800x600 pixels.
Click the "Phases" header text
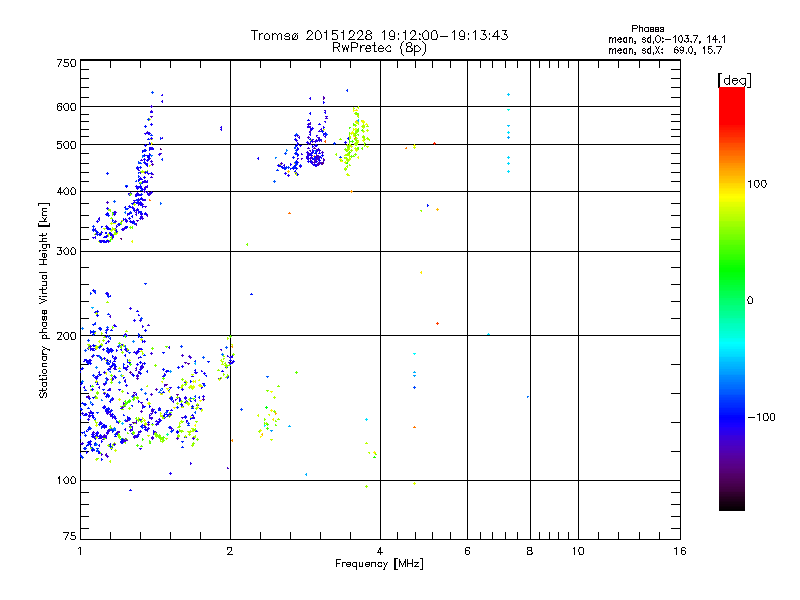pos(647,29)
